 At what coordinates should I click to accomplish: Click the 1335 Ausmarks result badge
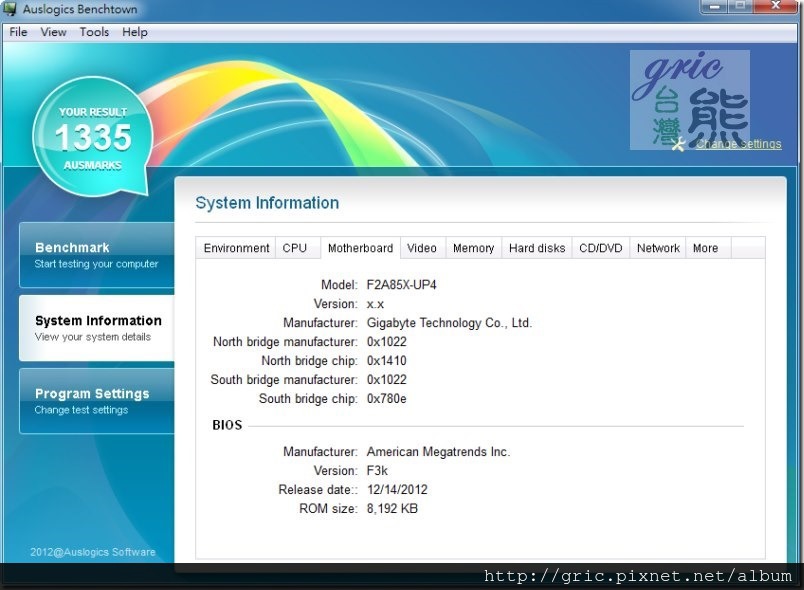pyautogui.click(x=93, y=135)
